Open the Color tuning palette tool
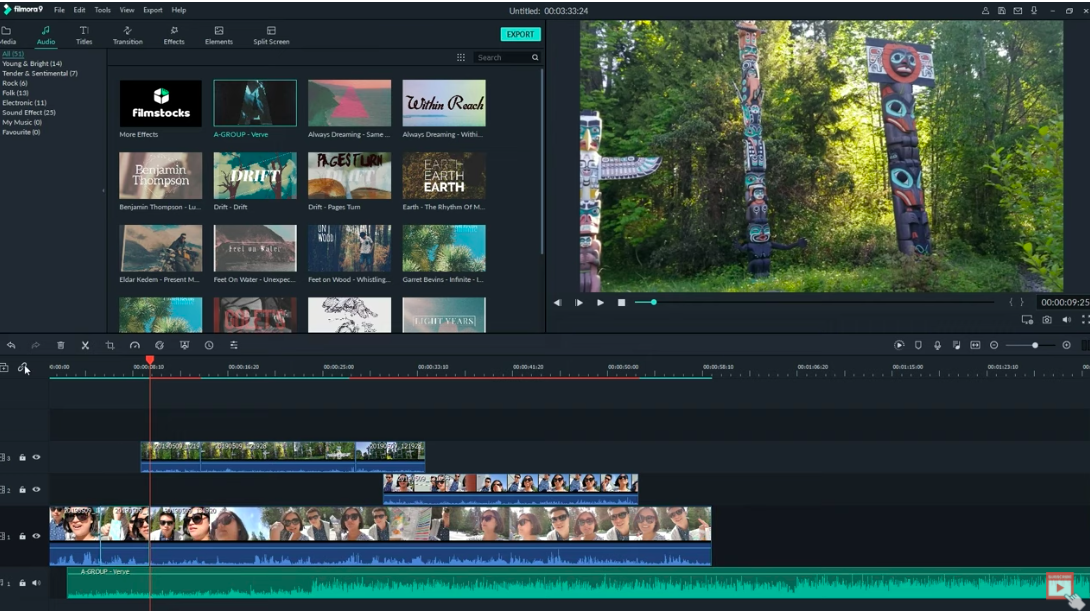 (159, 345)
